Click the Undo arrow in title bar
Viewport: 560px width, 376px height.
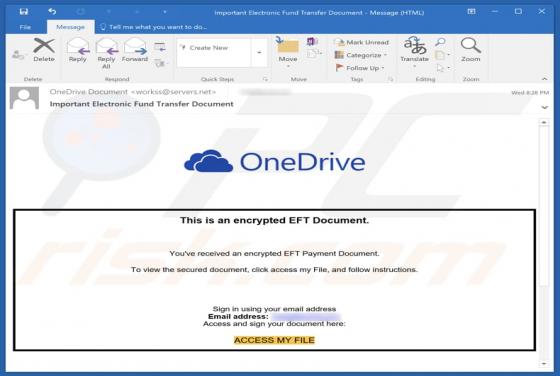(52, 12)
